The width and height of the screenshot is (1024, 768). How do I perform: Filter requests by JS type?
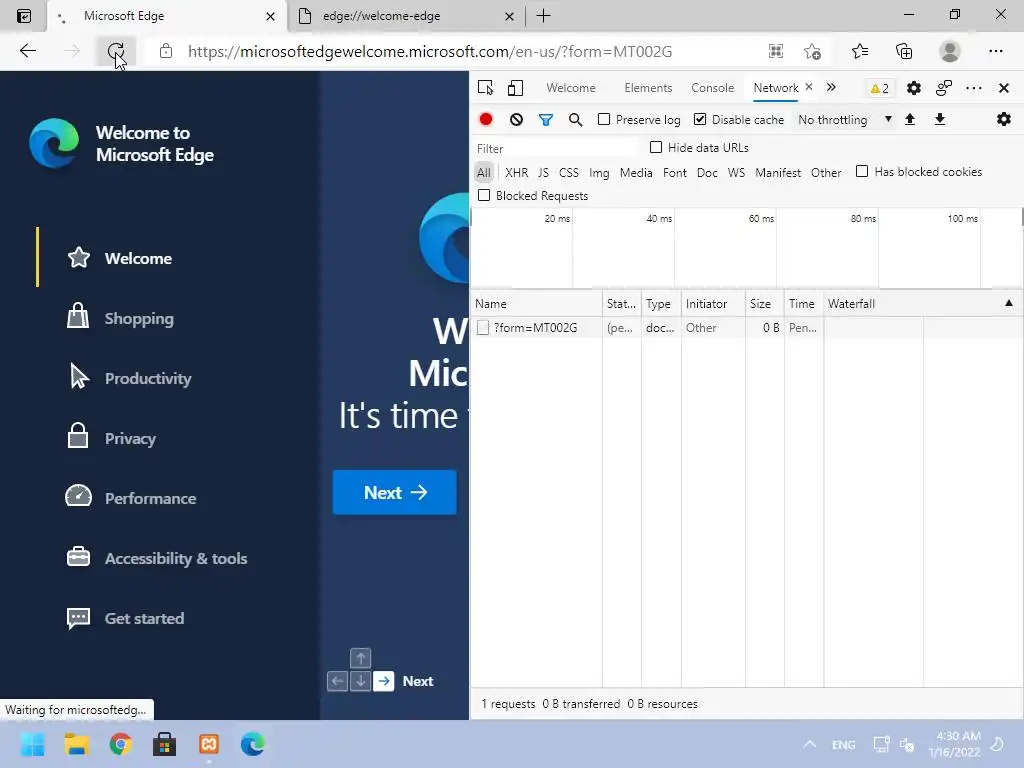[x=543, y=172]
